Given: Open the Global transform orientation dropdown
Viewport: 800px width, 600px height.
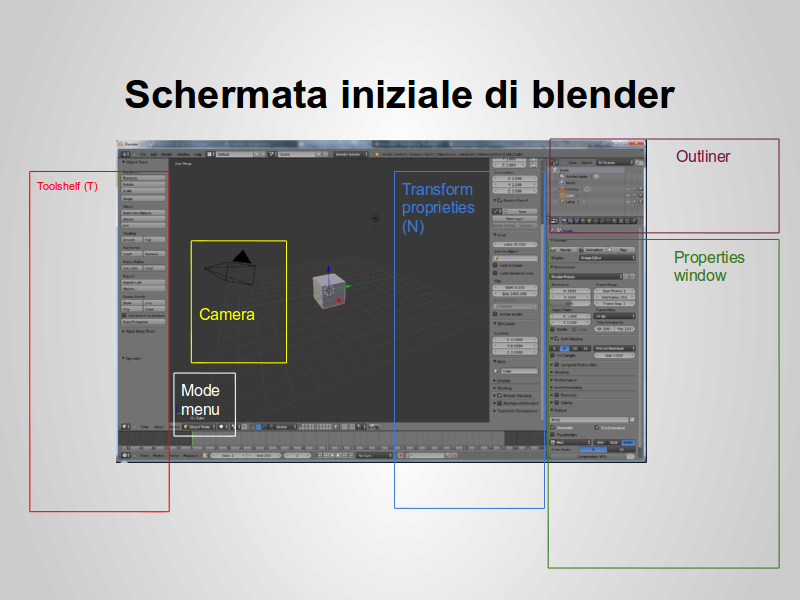Looking at the screenshot, I should 286,427.
